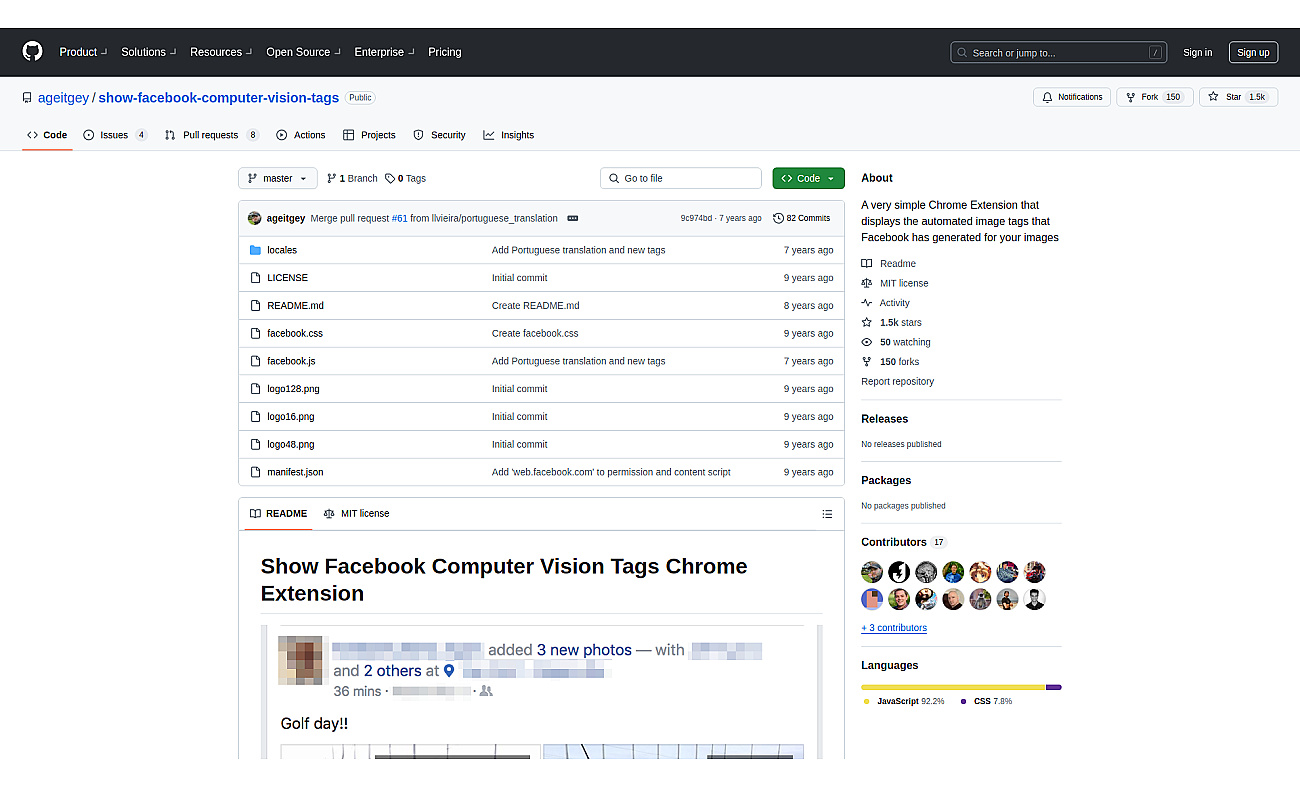Open the Product menu
The width and height of the screenshot is (1300, 788).
[x=83, y=52]
